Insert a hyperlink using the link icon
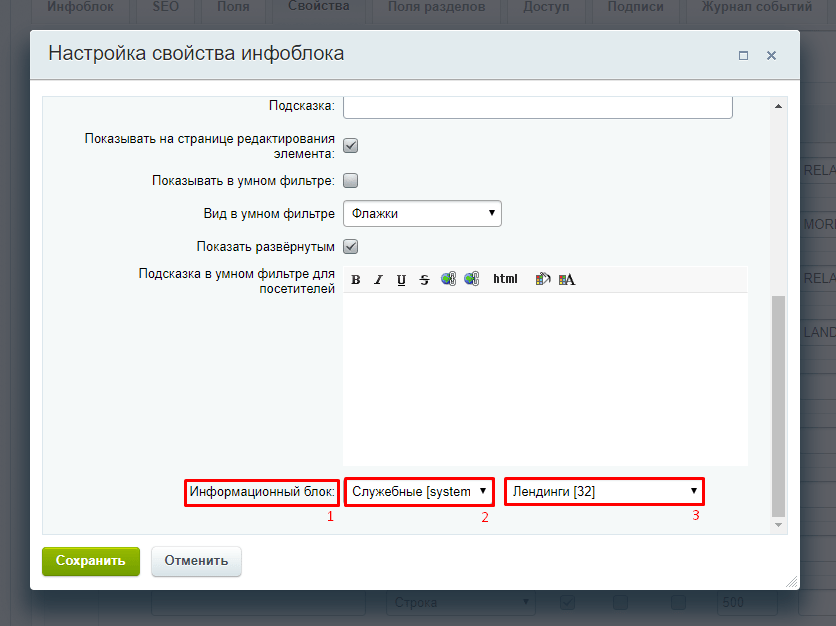Image resolution: width=836 pixels, height=626 pixels. [448, 279]
